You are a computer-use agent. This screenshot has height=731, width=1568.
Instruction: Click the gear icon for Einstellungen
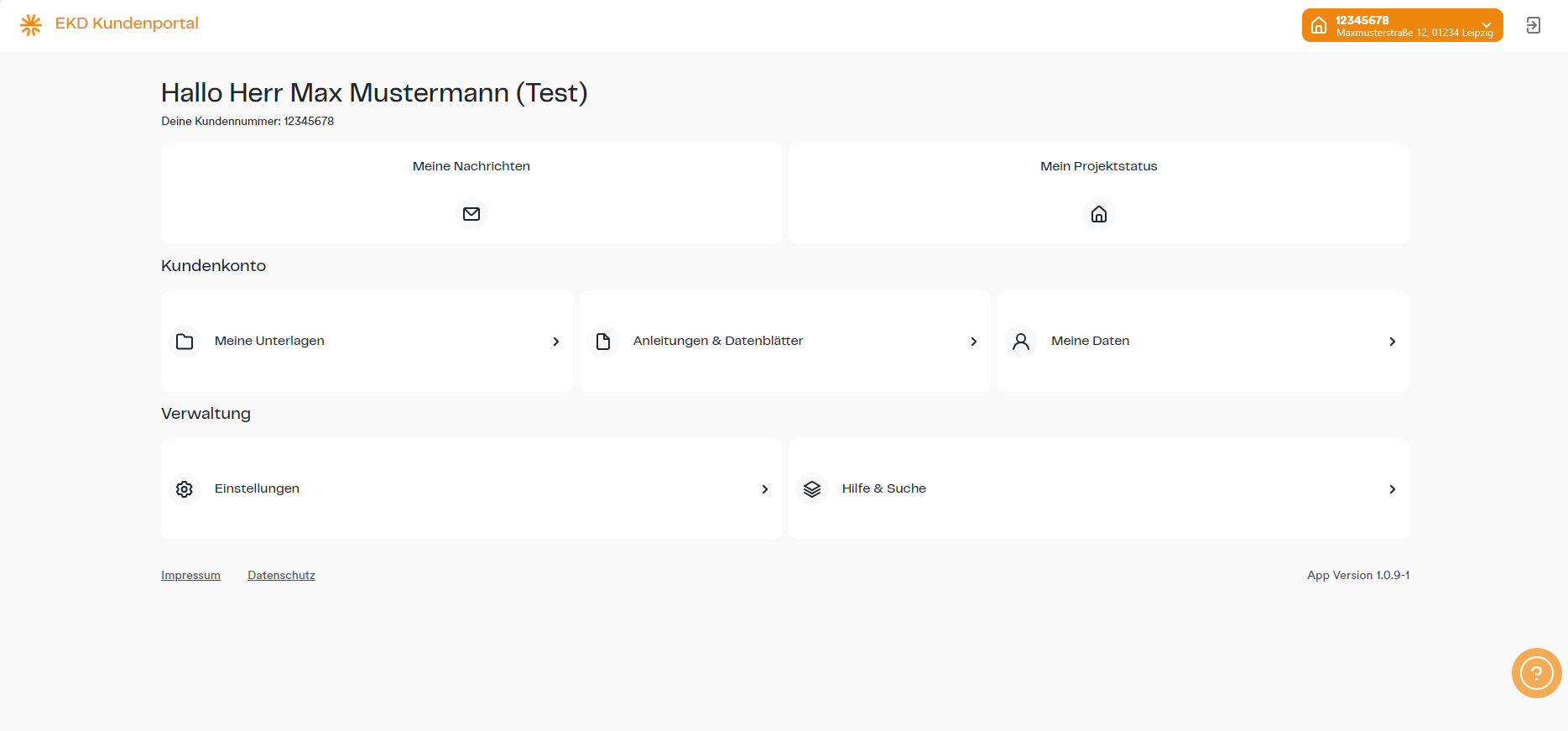[185, 489]
